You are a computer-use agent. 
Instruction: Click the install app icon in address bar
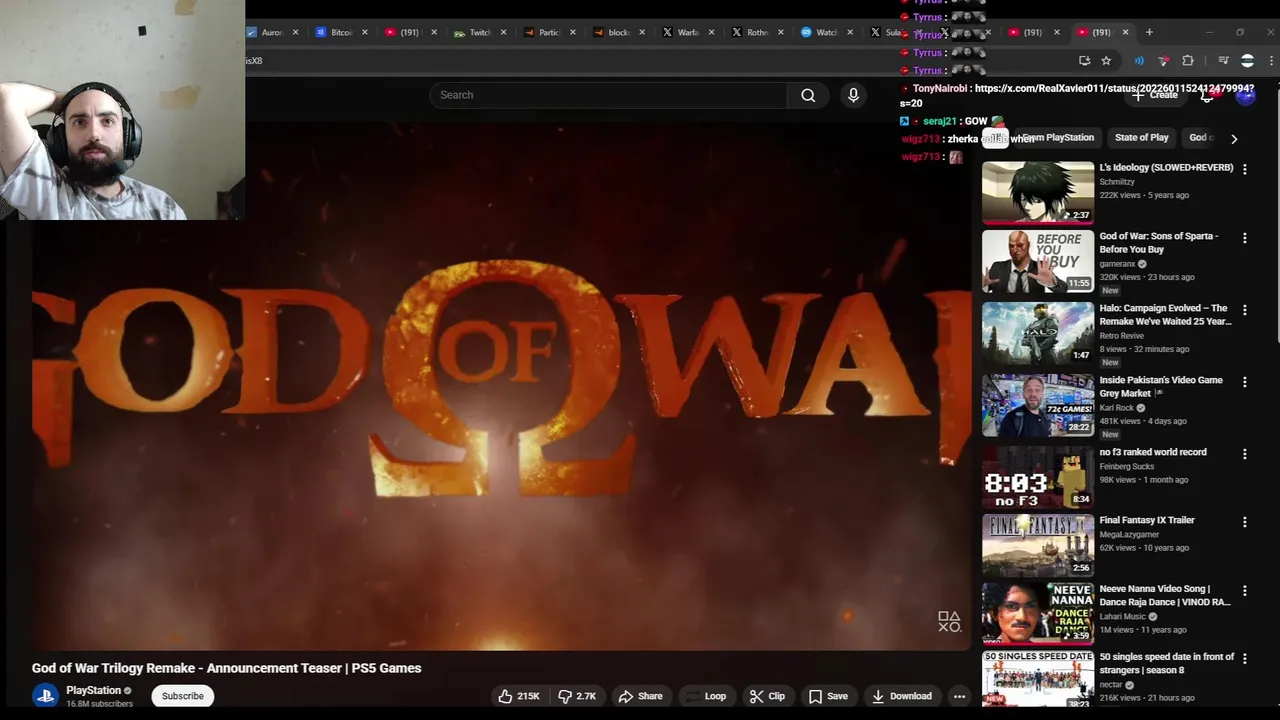coord(1084,61)
